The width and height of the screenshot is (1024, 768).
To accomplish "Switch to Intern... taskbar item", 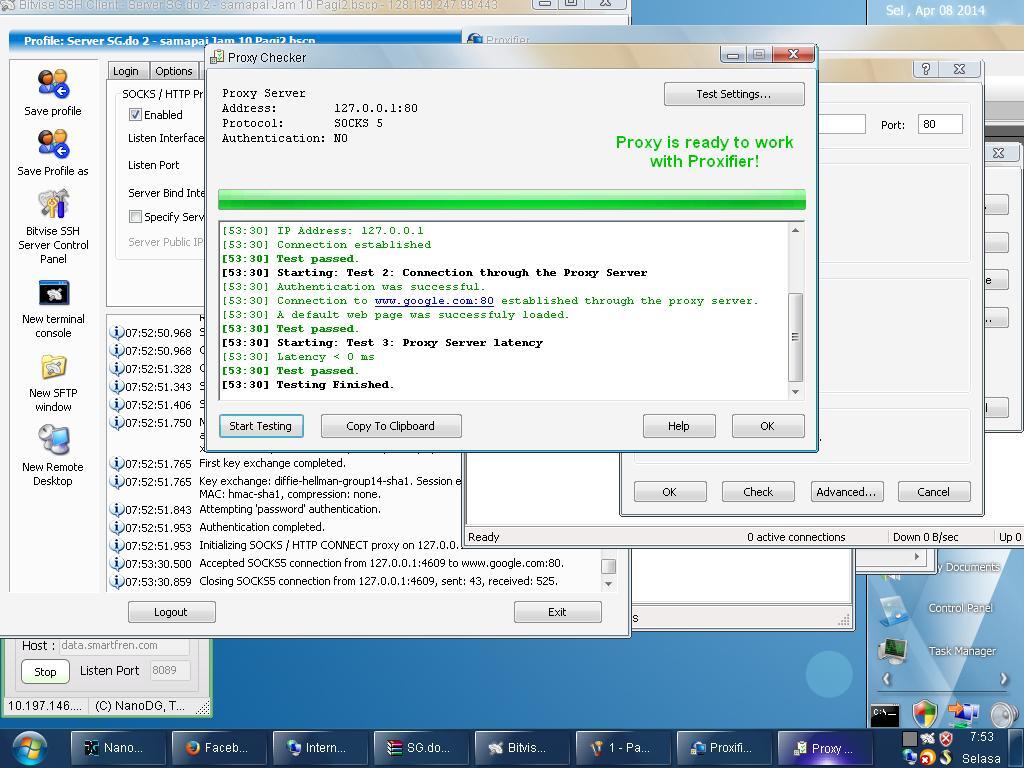I will click(320, 748).
